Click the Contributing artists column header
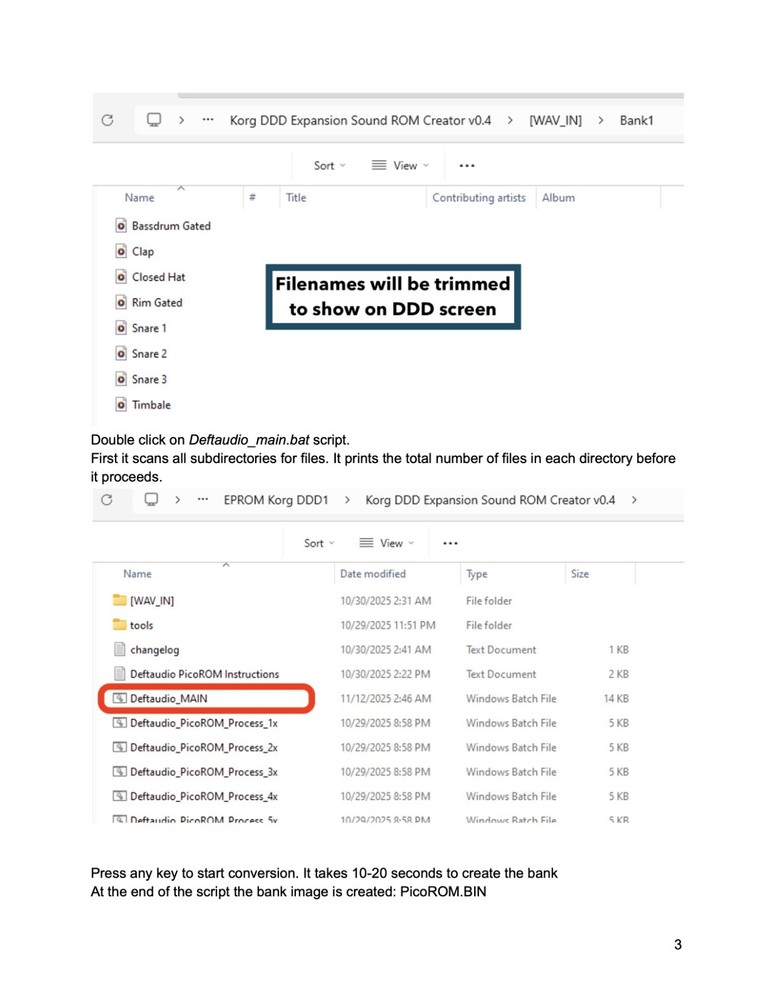This screenshot has width=773, height=1000. (478, 198)
